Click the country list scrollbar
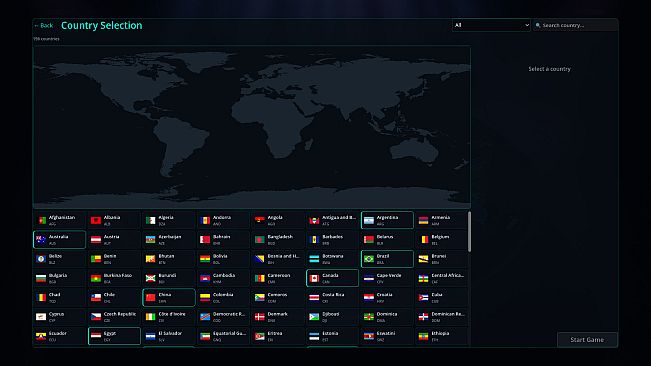Screen dimensions: 651x366 coord(469,232)
